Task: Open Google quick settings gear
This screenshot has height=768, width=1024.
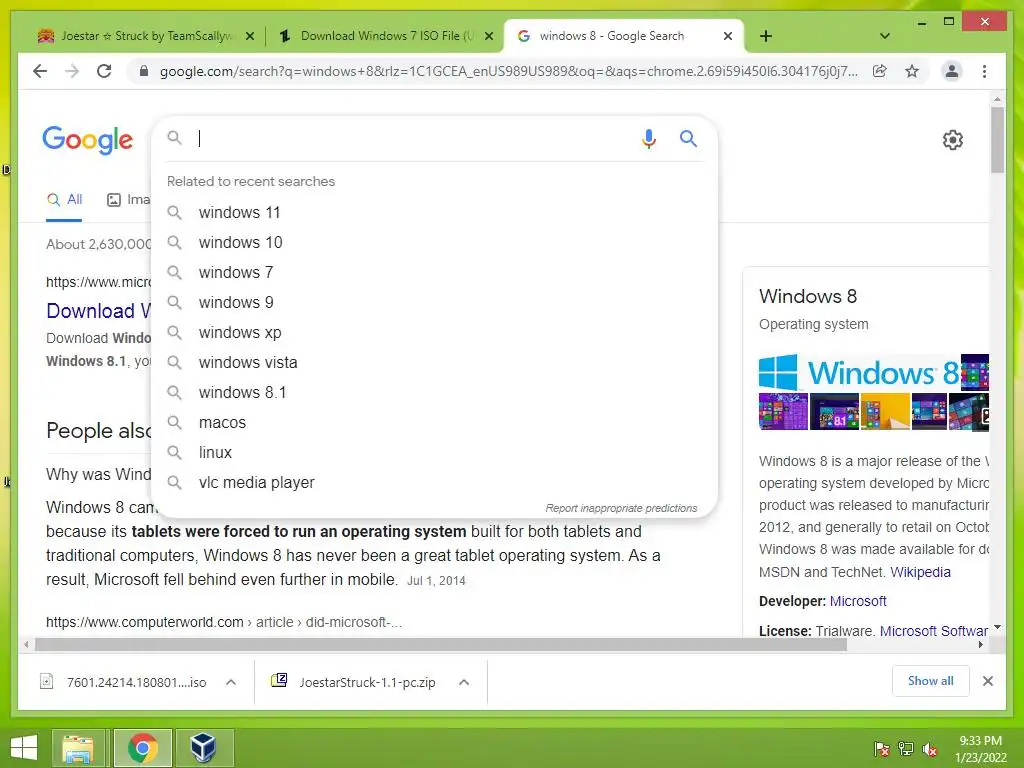Action: coord(953,140)
